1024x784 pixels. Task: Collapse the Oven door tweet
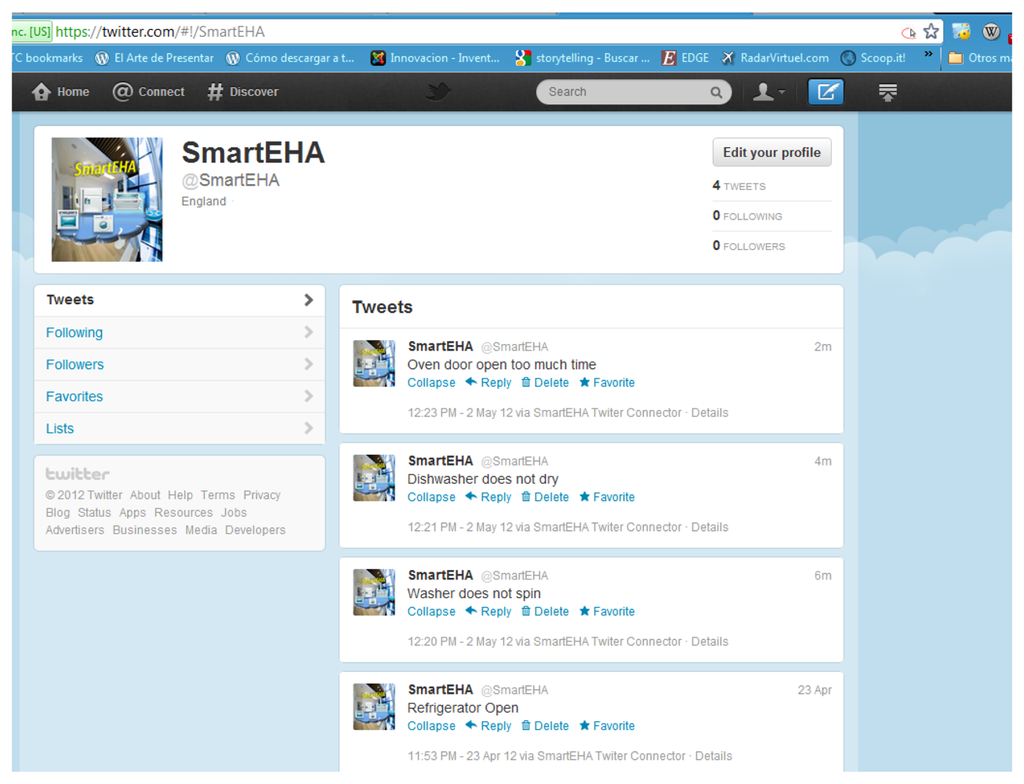pos(432,383)
